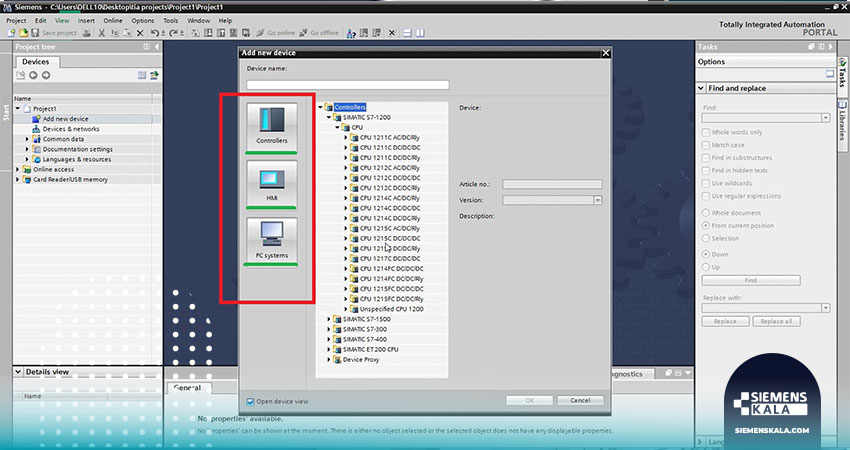Enable the Whole words only checkbox
This screenshot has height=450, width=850.
tap(706, 132)
